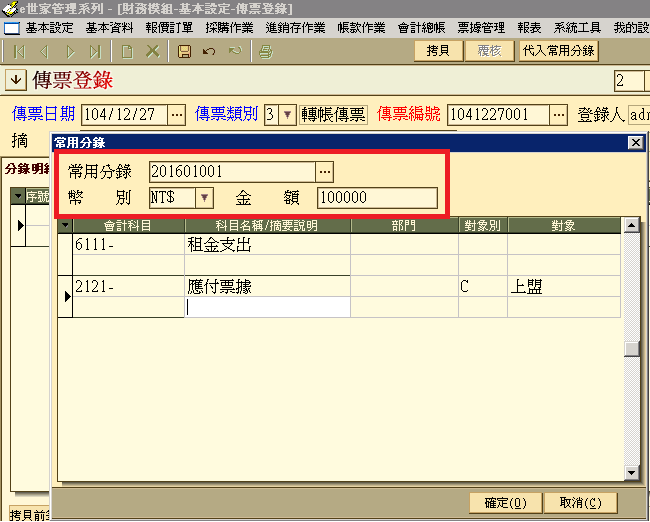Click the 取消(C) button

pos(580,502)
